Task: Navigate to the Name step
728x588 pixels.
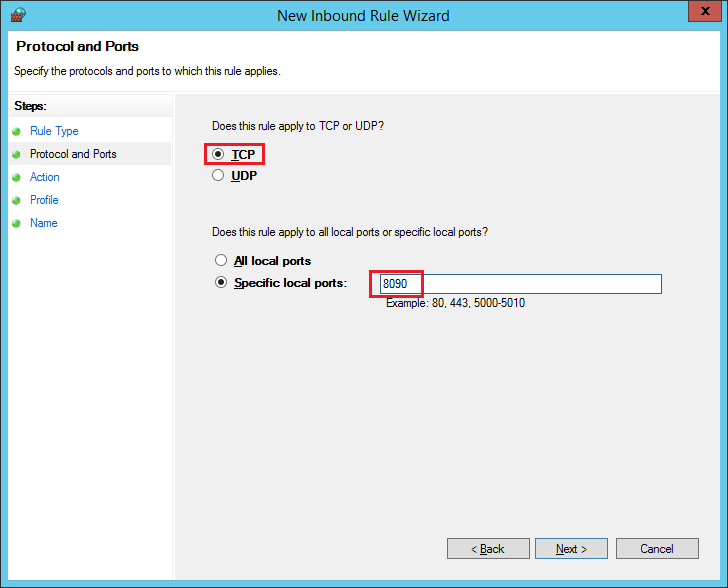Action: tap(44, 223)
